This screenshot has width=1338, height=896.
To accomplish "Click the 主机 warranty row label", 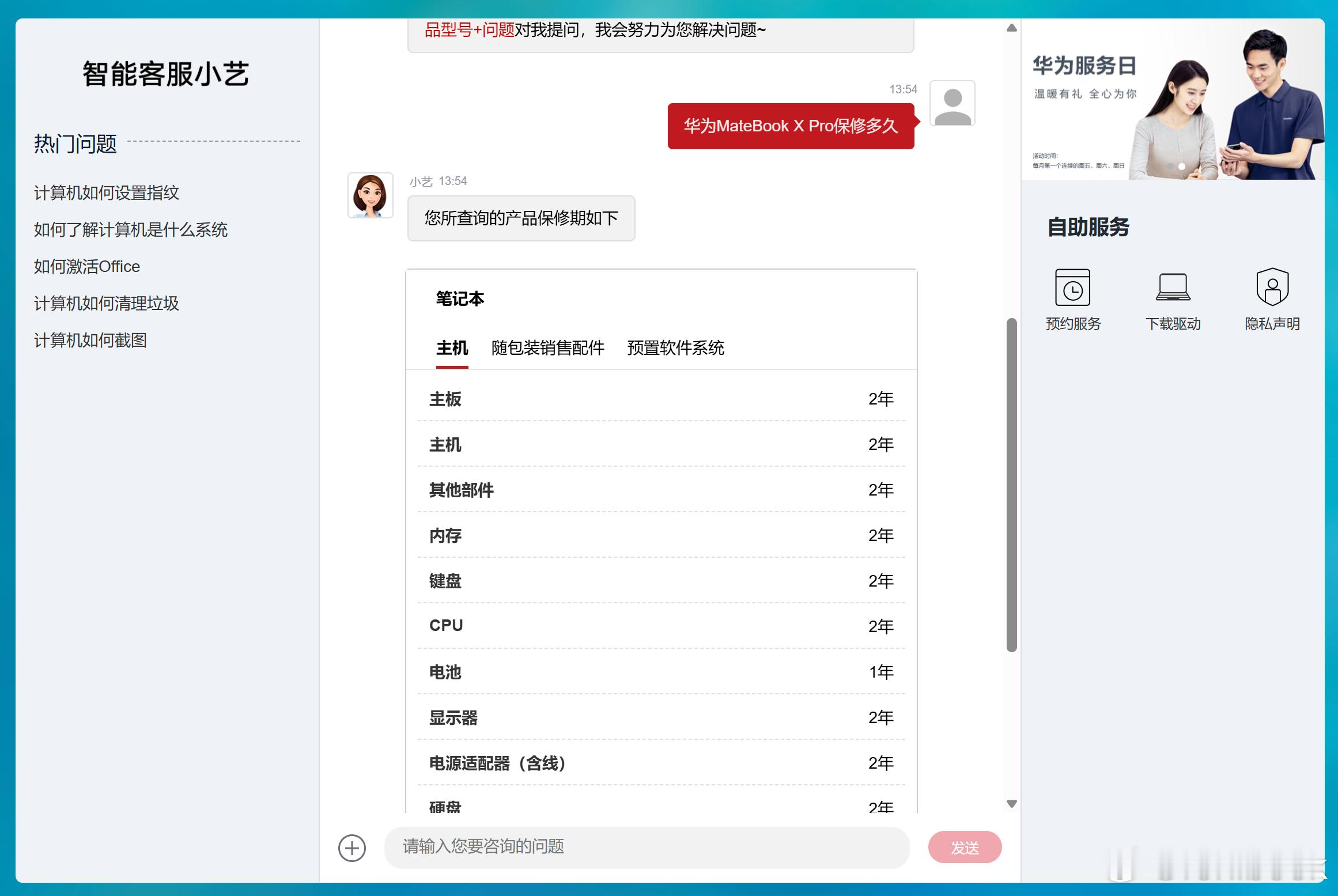I will click(x=445, y=445).
